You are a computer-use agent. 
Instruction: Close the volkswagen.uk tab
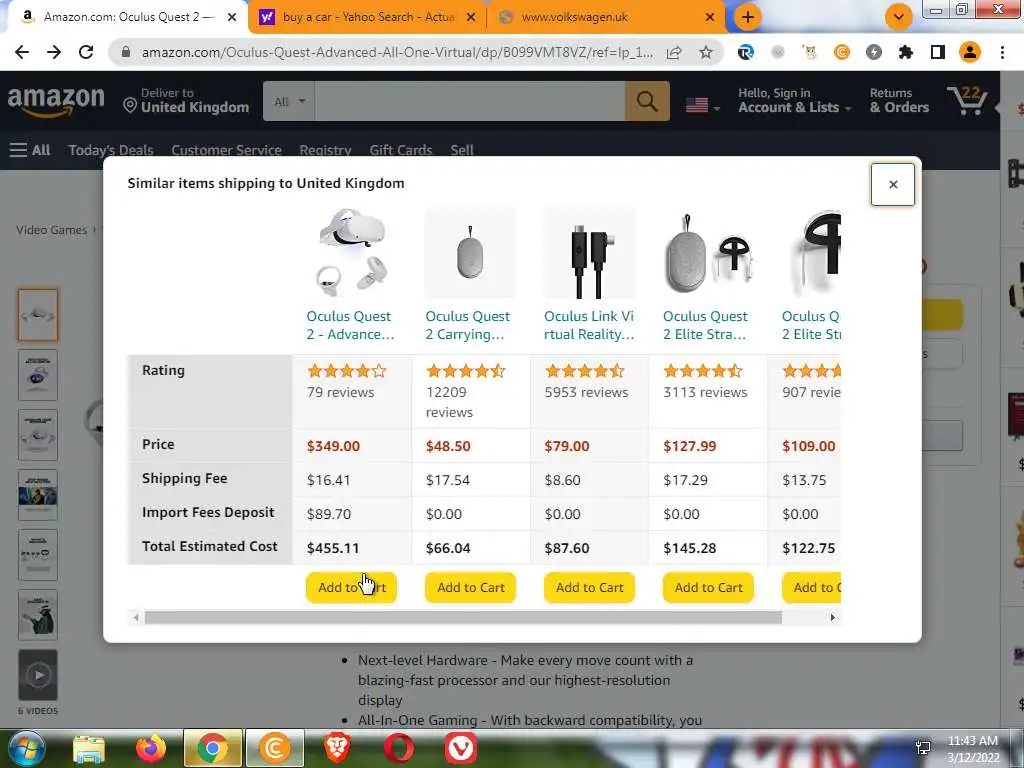point(710,17)
